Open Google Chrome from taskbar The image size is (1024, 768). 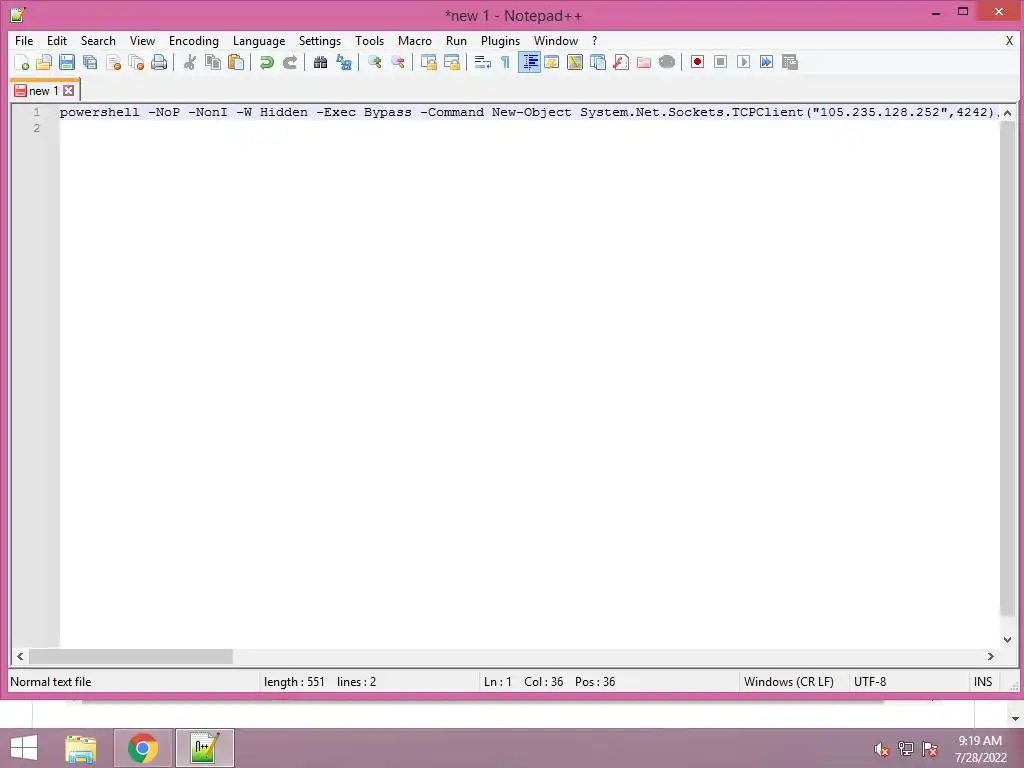[143, 748]
